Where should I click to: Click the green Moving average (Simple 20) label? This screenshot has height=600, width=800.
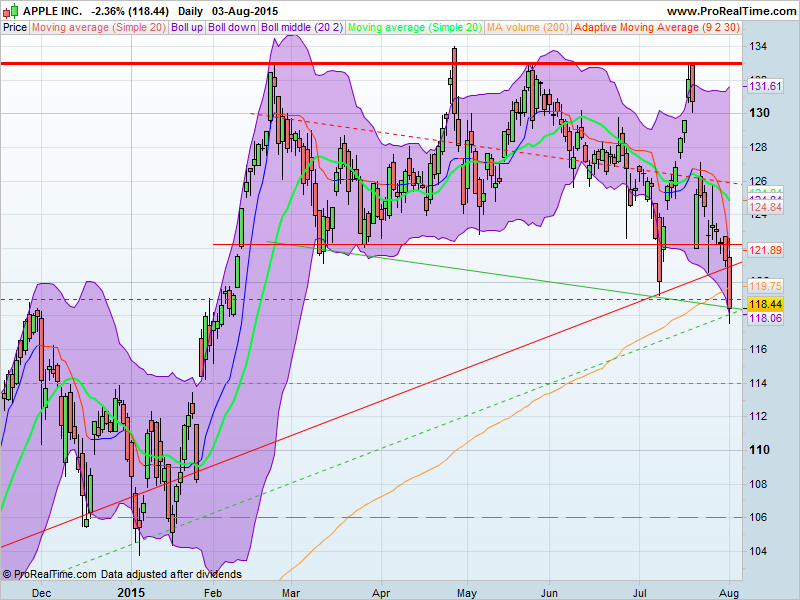point(415,28)
